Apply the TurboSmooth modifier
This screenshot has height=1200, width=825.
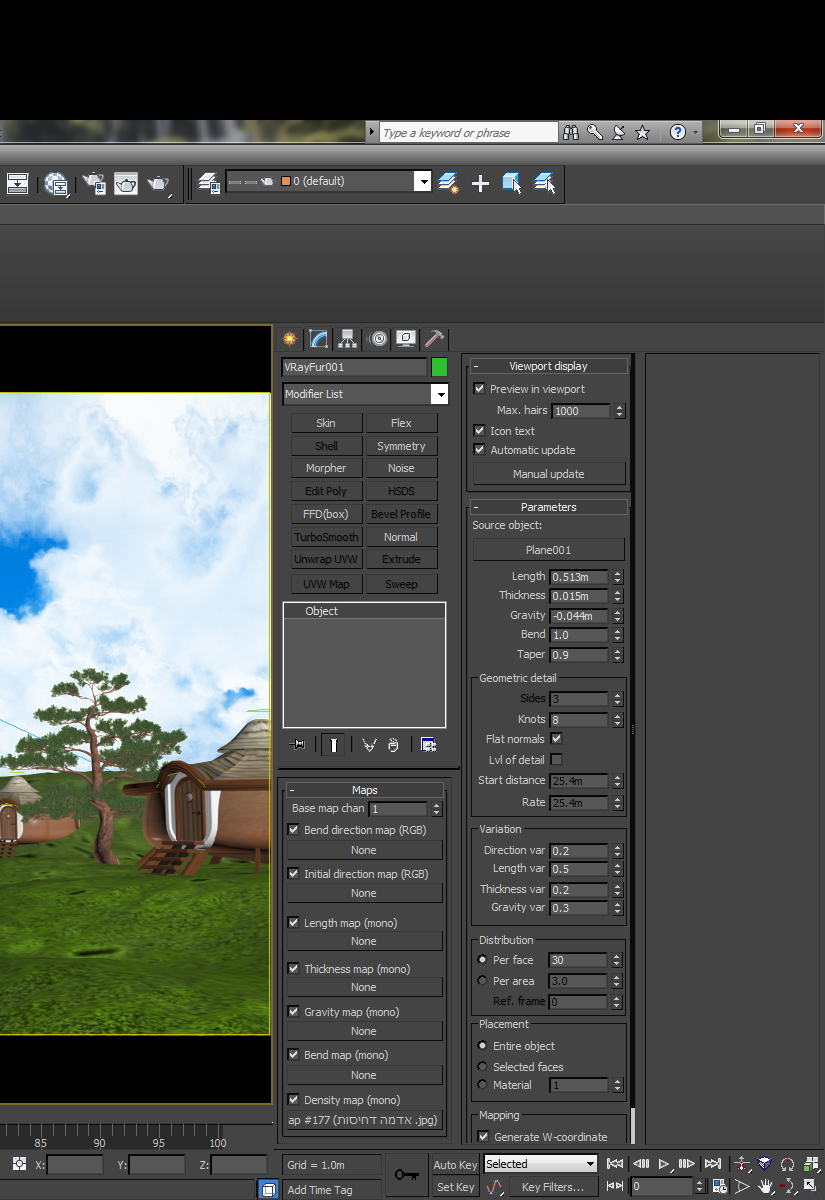[x=326, y=537]
